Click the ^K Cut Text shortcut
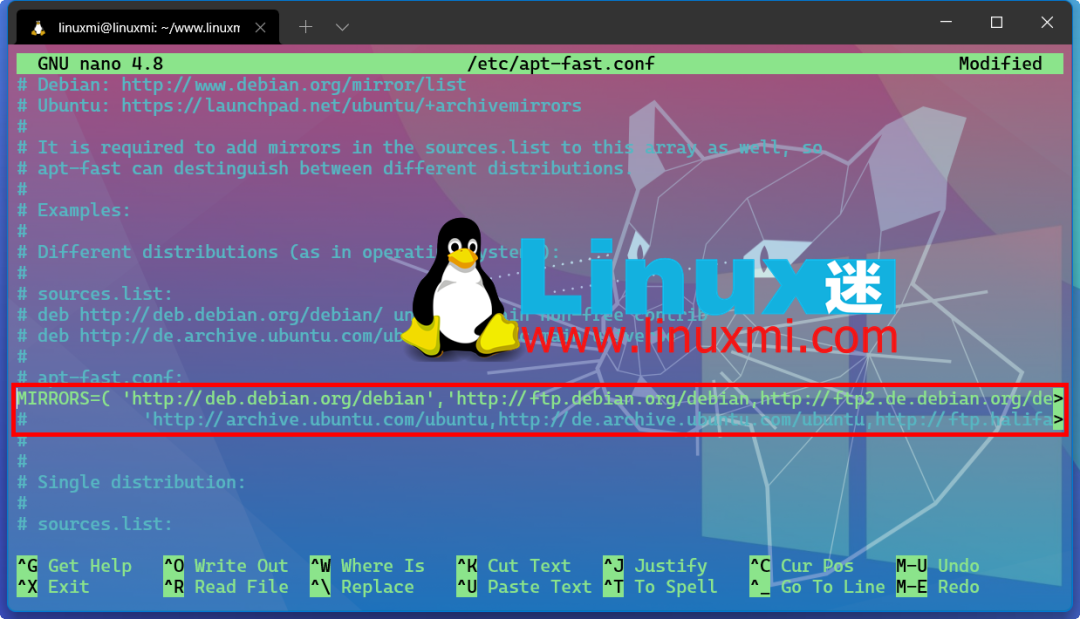The height and width of the screenshot is (619, 1080). click(x=514, y=566)
